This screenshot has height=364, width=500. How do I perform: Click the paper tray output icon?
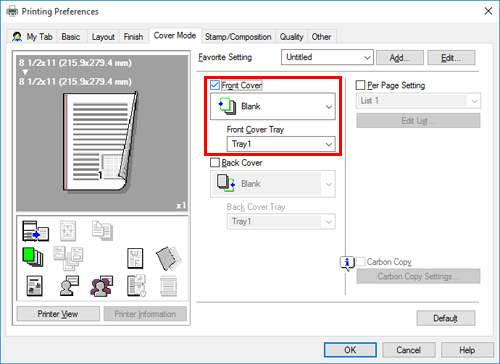click(x=35, y=231)
